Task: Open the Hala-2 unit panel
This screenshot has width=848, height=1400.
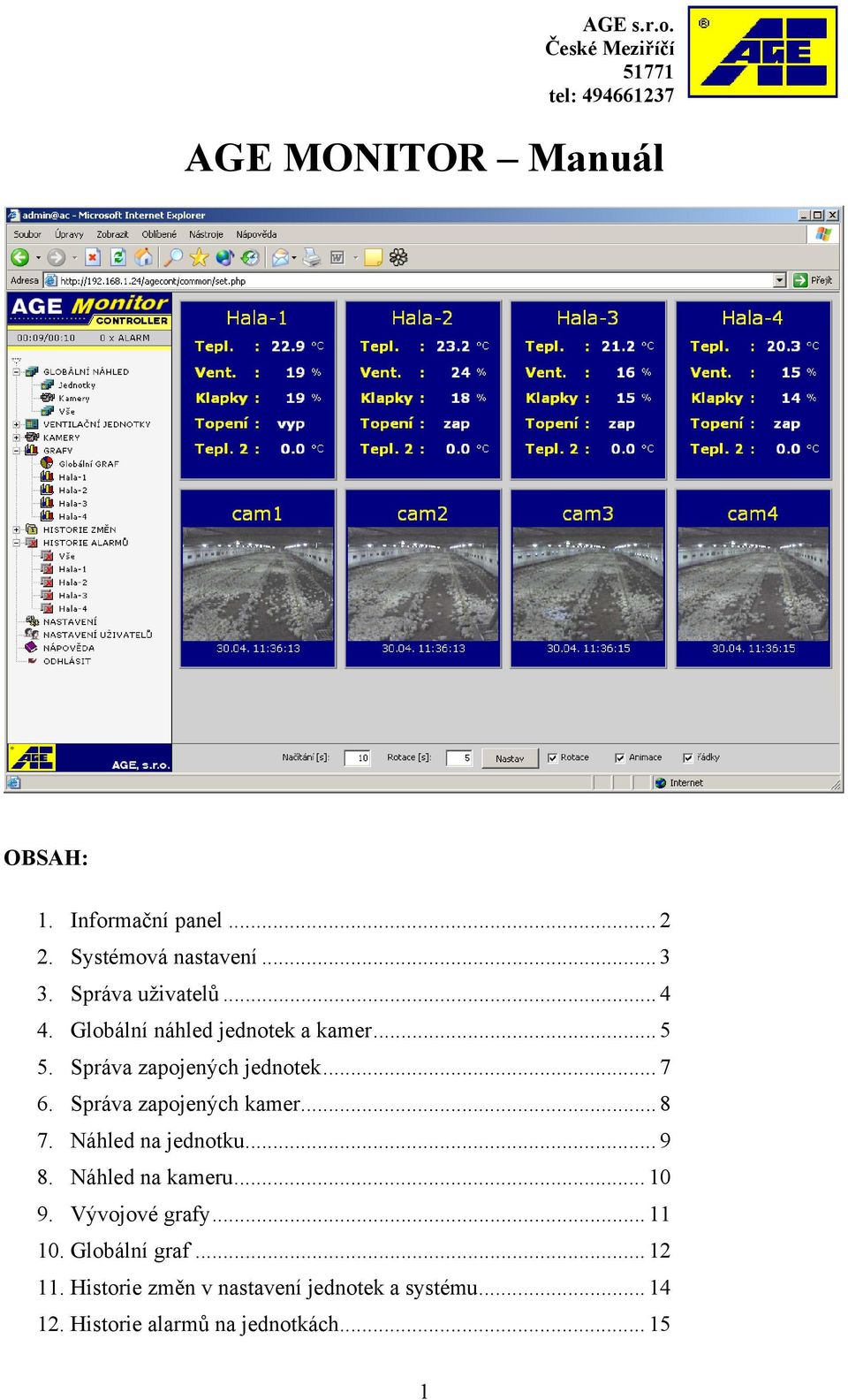Action: (422, 390)
